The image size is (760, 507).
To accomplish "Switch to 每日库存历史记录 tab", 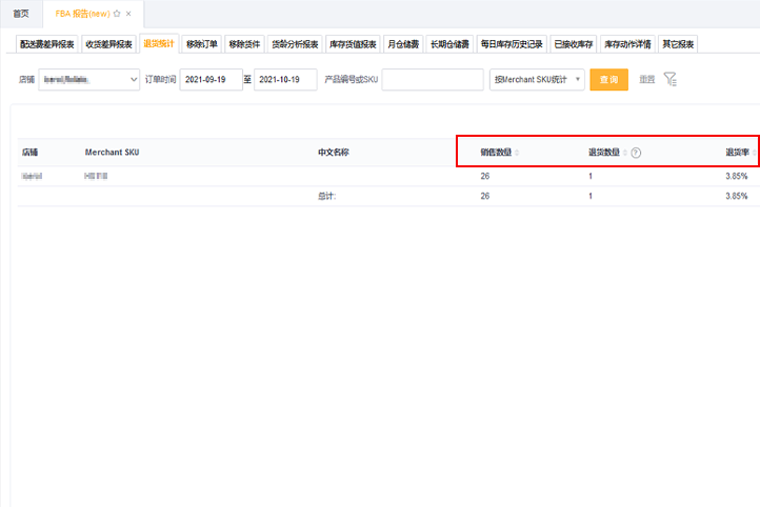I will [511, 44].
